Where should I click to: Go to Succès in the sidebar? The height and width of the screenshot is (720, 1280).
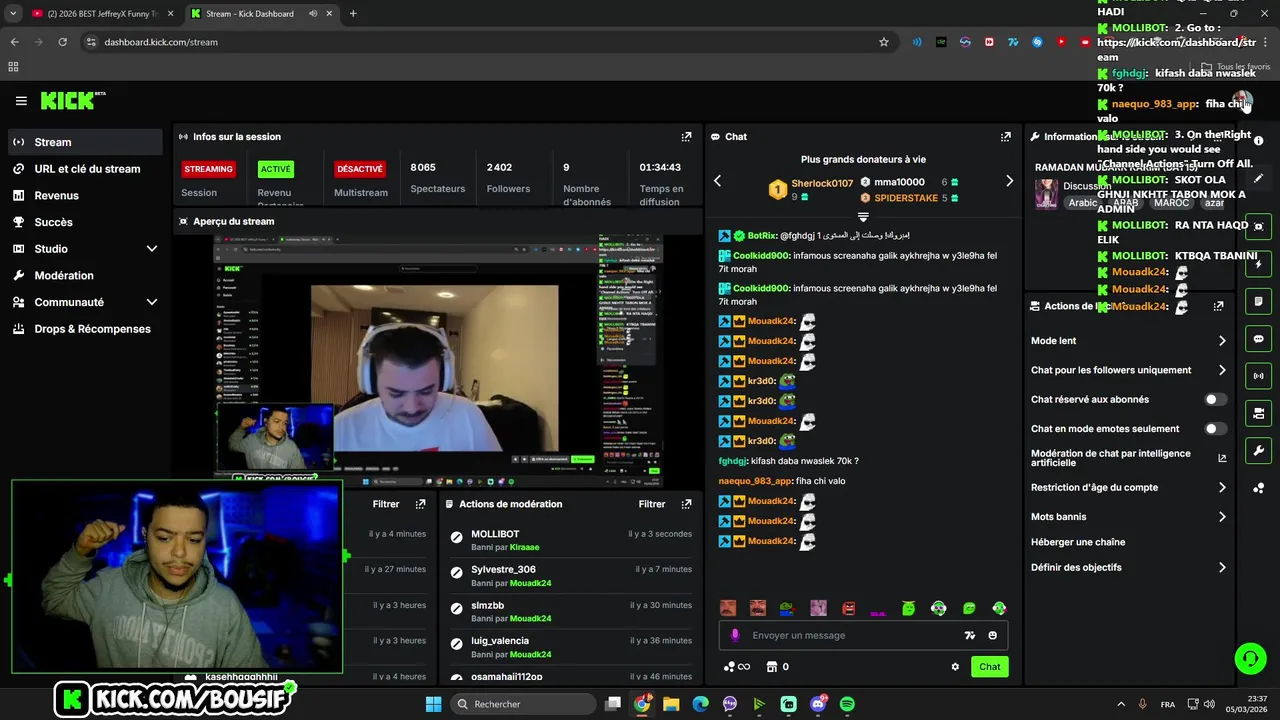pos(85,222)
